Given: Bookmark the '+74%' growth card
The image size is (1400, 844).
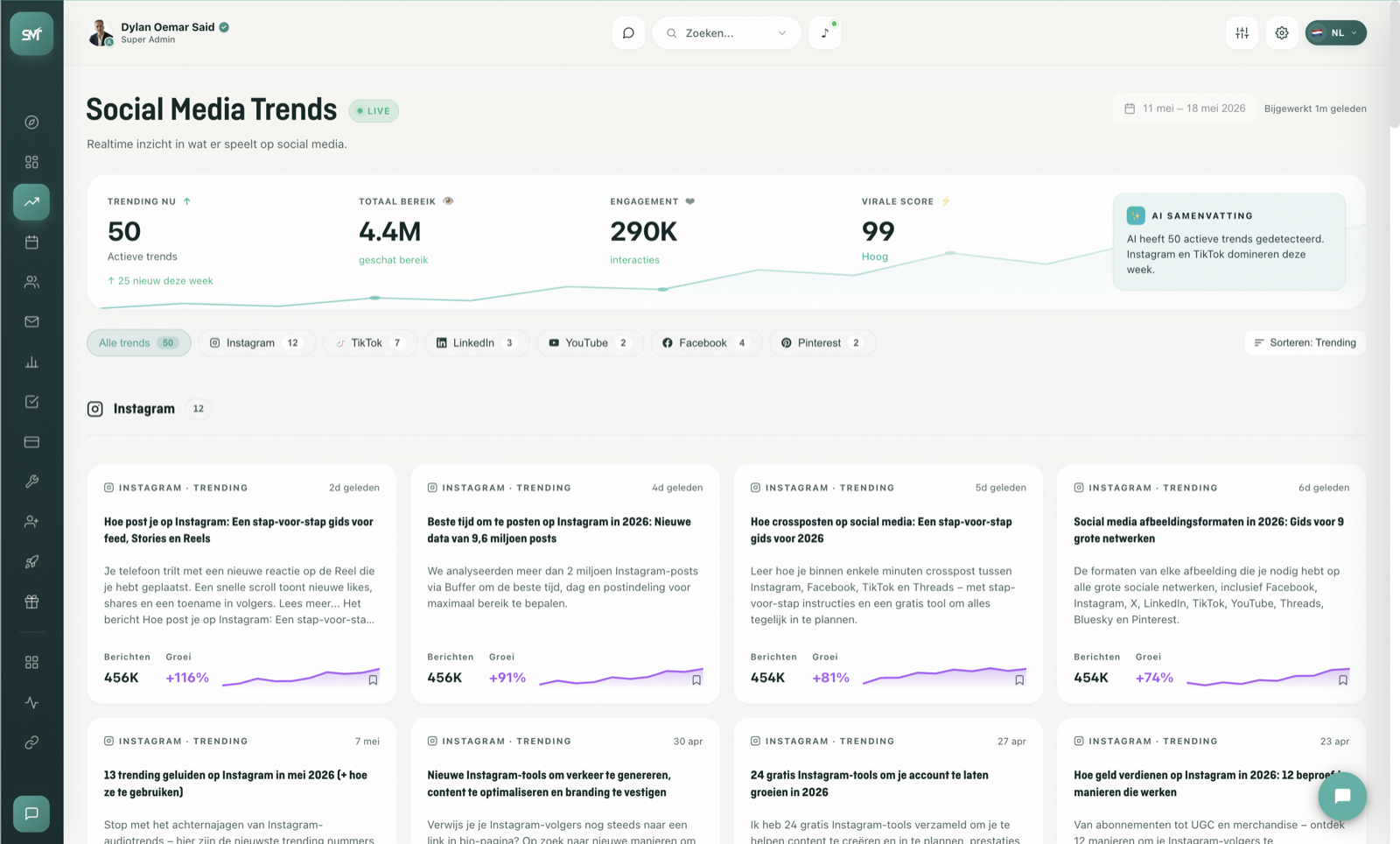Looking at the screenshot, I should [1343, 679].
